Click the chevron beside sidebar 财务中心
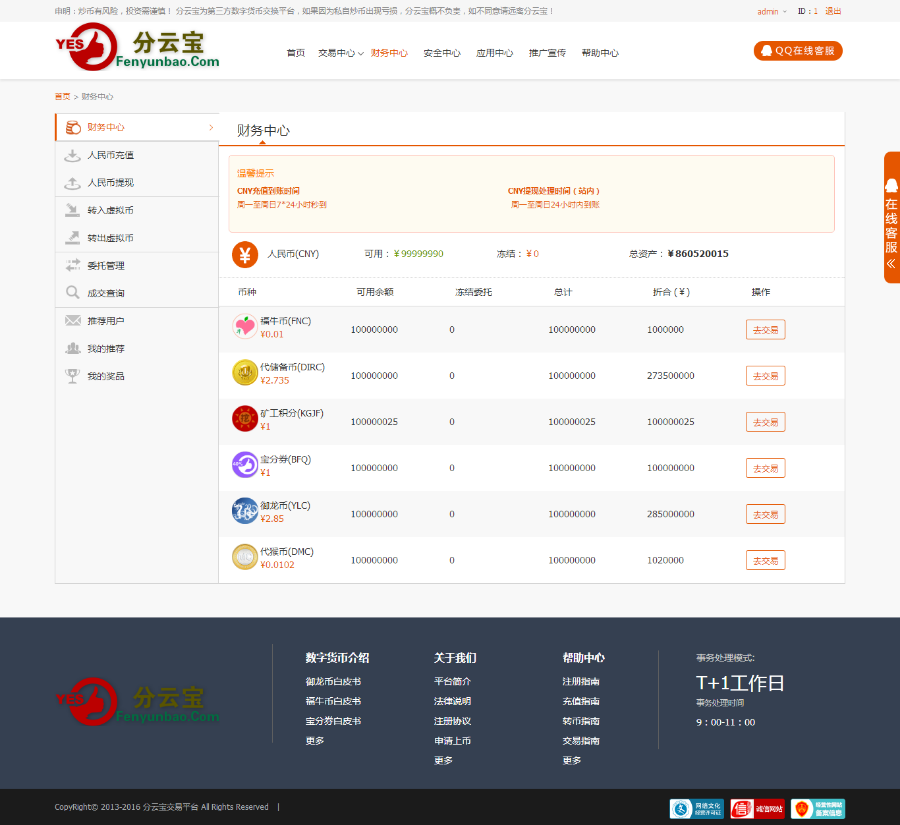Viewport: 900px width, 825px height. [x=211, y=127]
